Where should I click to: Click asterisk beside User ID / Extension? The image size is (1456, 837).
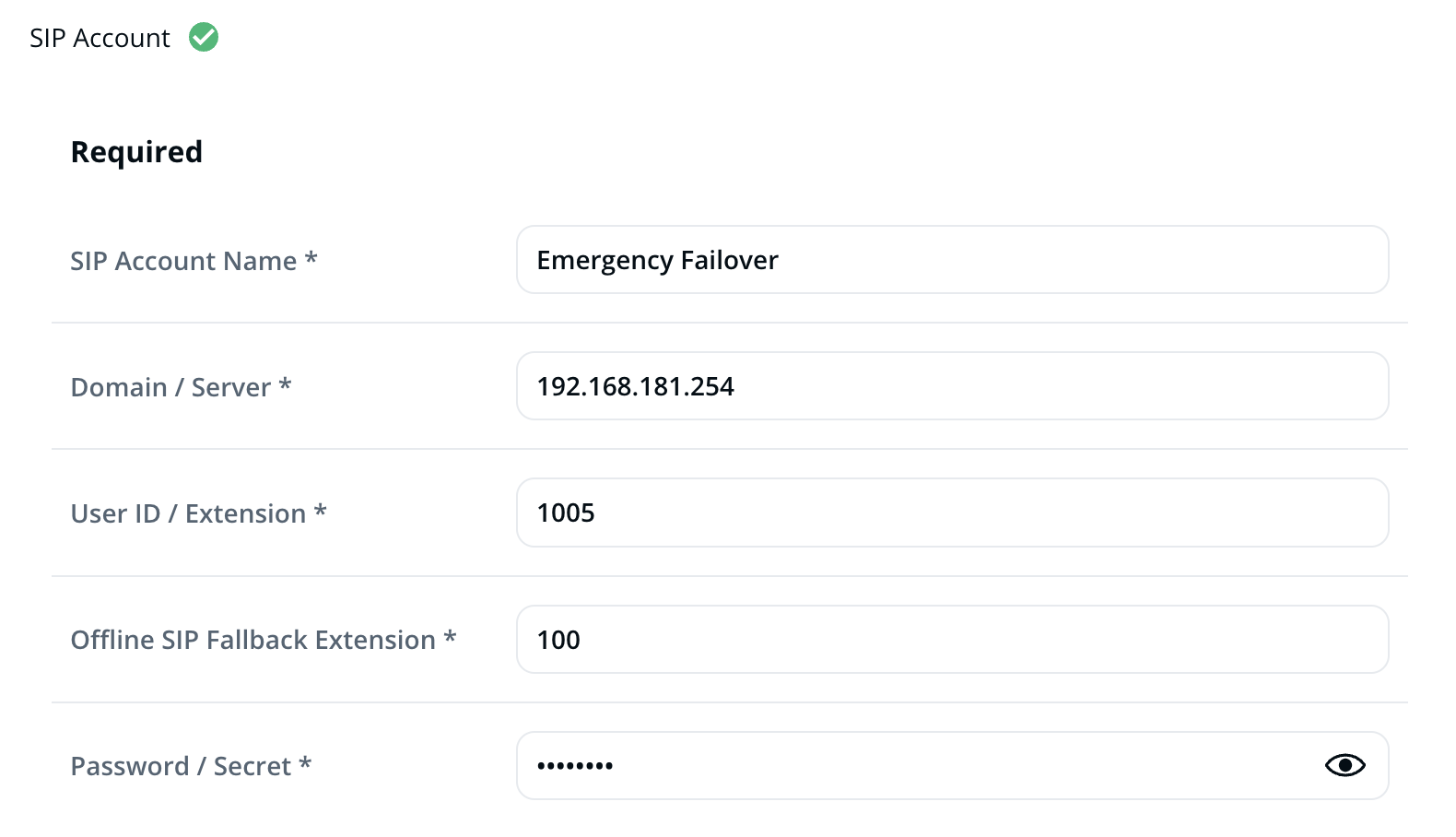tap(321, 511)
